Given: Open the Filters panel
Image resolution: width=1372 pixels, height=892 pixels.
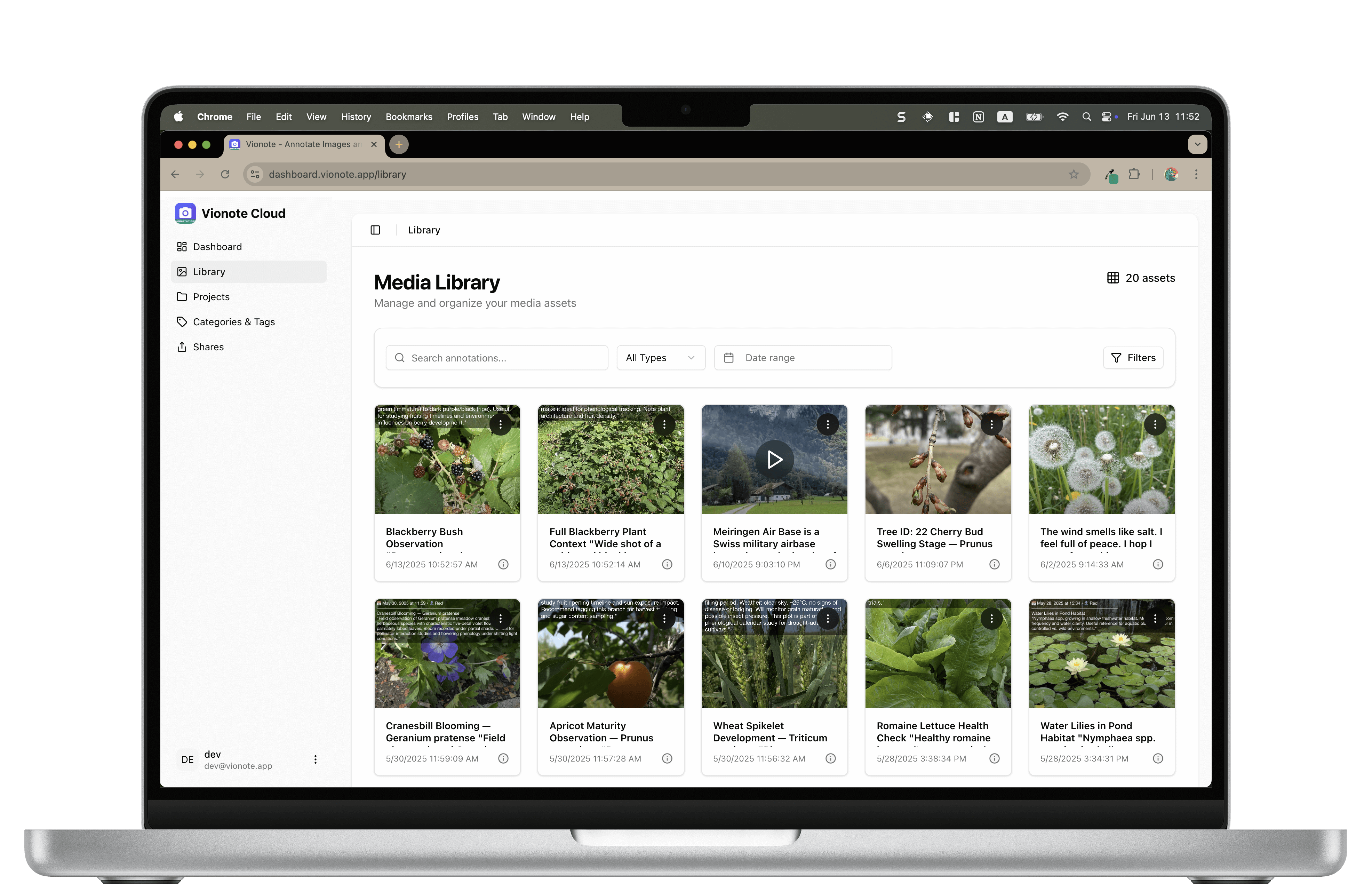Looking at the screenshot, I should (1133, 358).
